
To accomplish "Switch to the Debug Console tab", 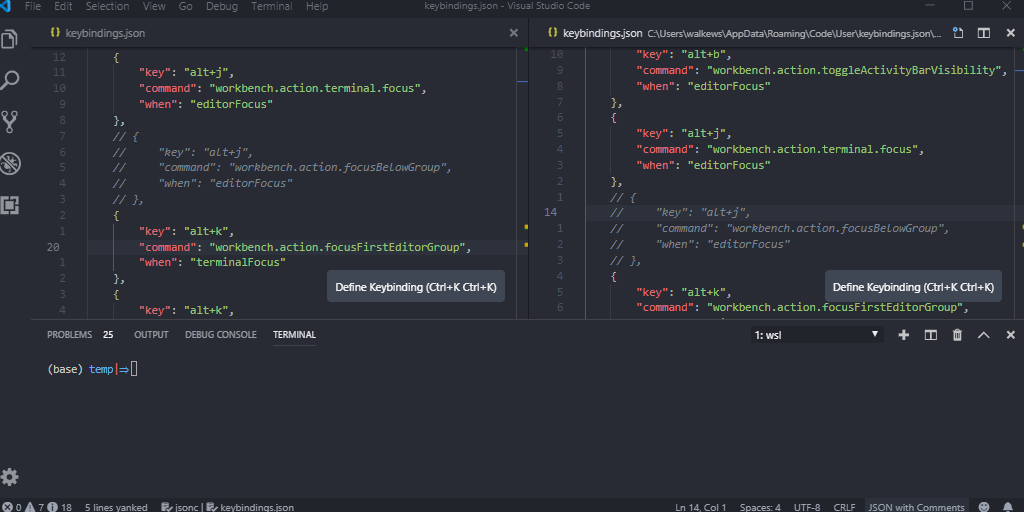I will click(x=221, y=335).
